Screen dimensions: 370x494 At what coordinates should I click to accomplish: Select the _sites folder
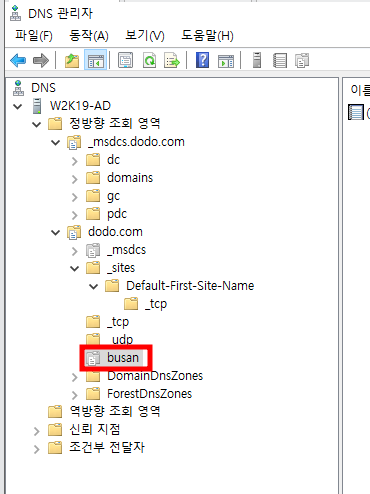[x=121, y=268]
